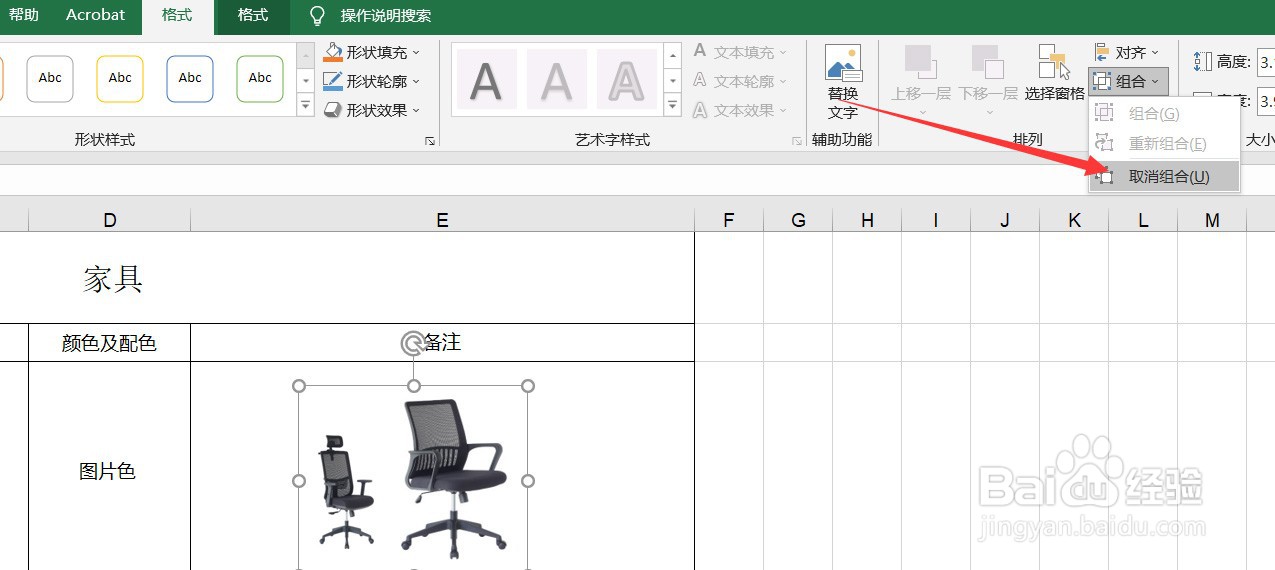
Task: Choose the light purple WordArt A style
Action: point(557,80)
